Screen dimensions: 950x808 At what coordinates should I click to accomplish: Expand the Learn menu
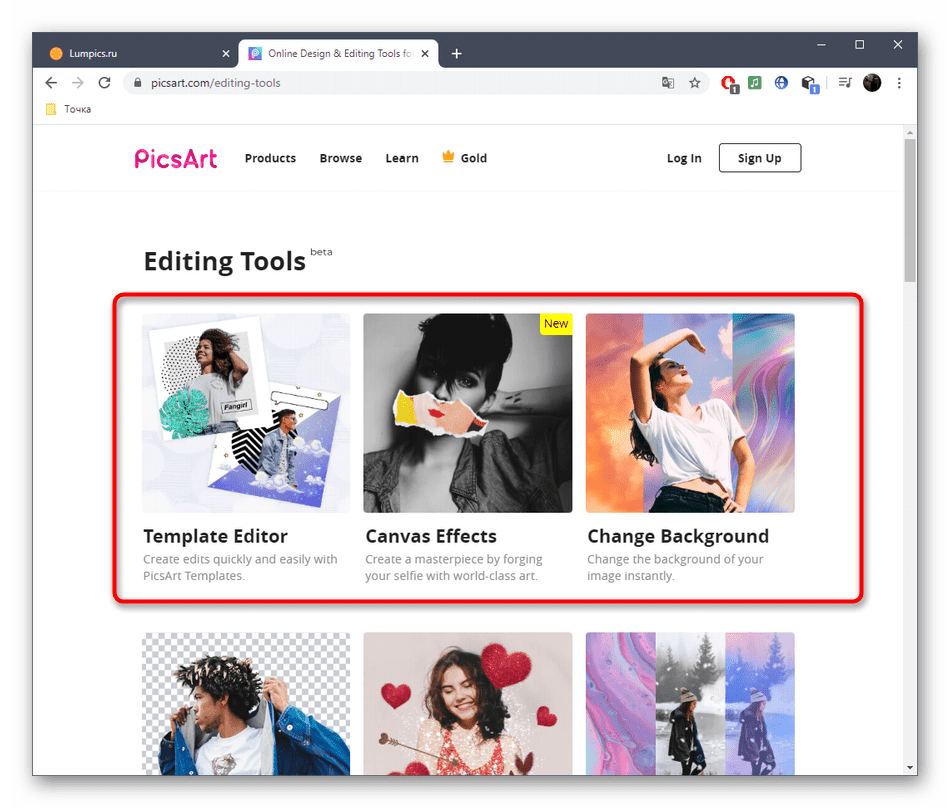[402, 158]
